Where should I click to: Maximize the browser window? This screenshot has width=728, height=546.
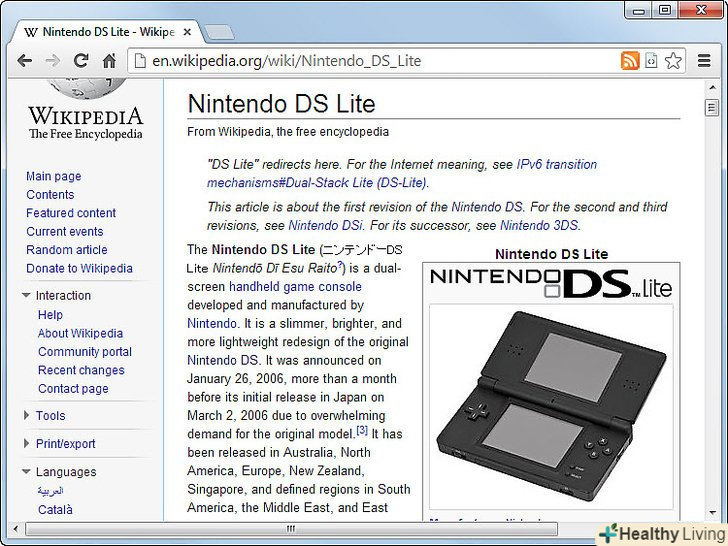pos(665,10)
